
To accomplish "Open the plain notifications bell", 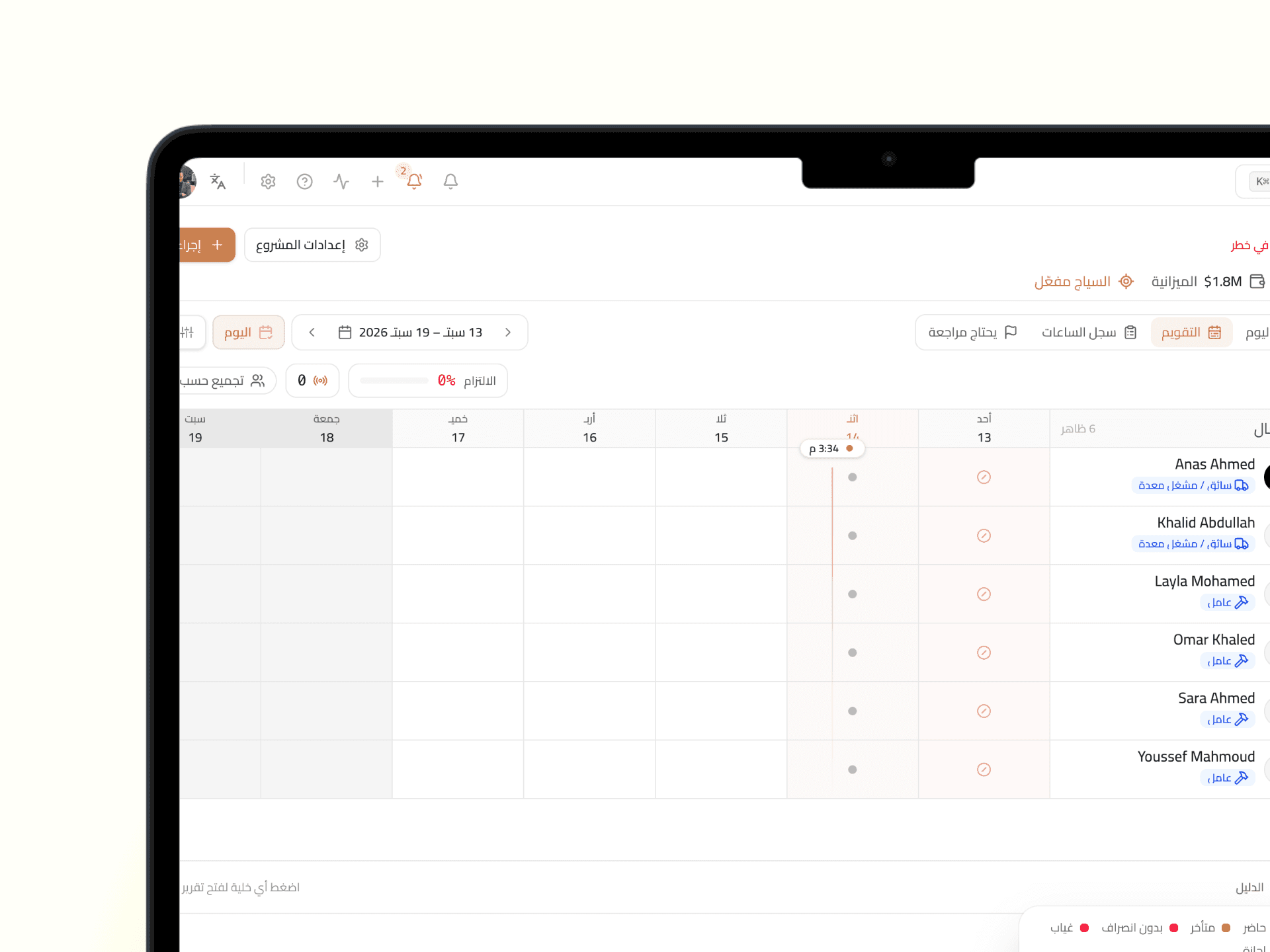I will (x=450, y=181).
